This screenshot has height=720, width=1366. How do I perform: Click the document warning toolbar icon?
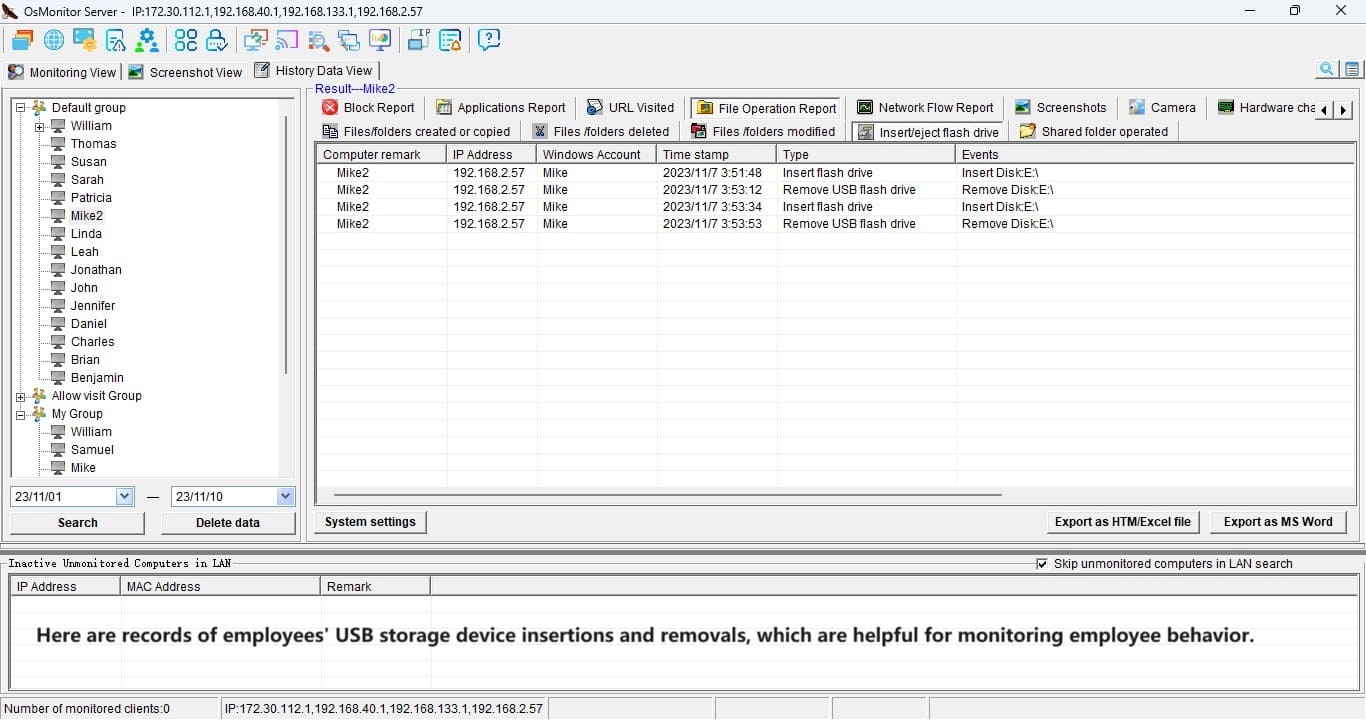point(116,39)
